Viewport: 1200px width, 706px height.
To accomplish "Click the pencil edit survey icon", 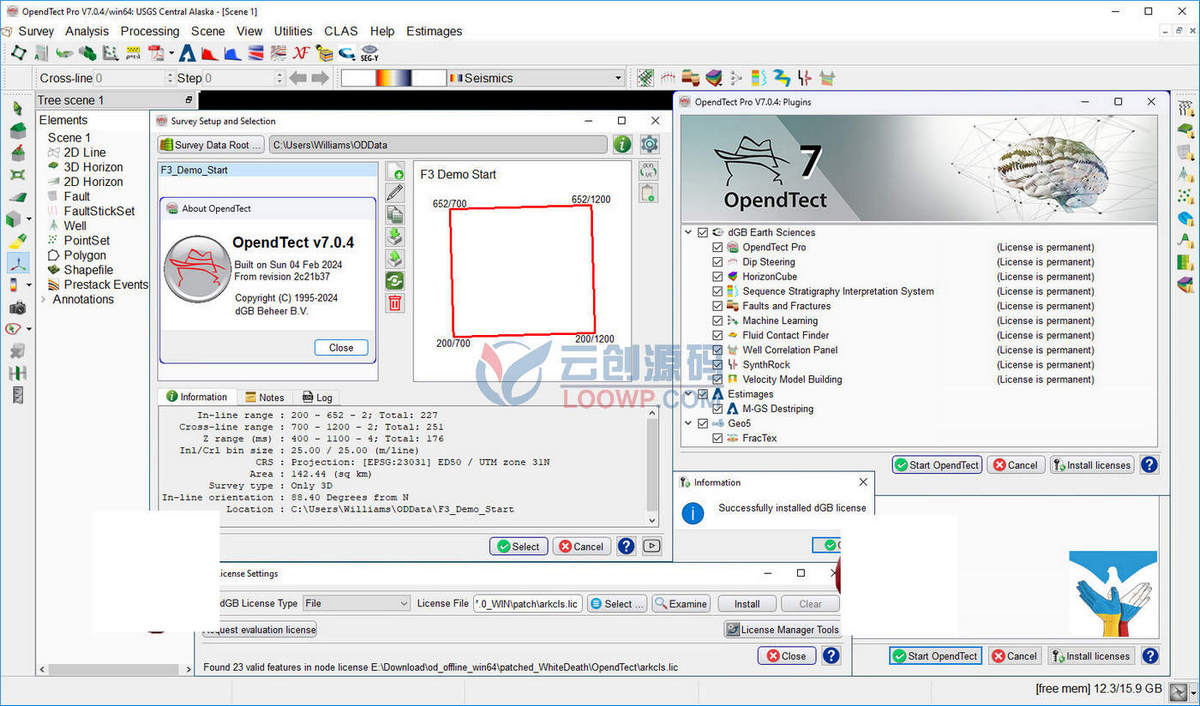I will tap(395, 193).
